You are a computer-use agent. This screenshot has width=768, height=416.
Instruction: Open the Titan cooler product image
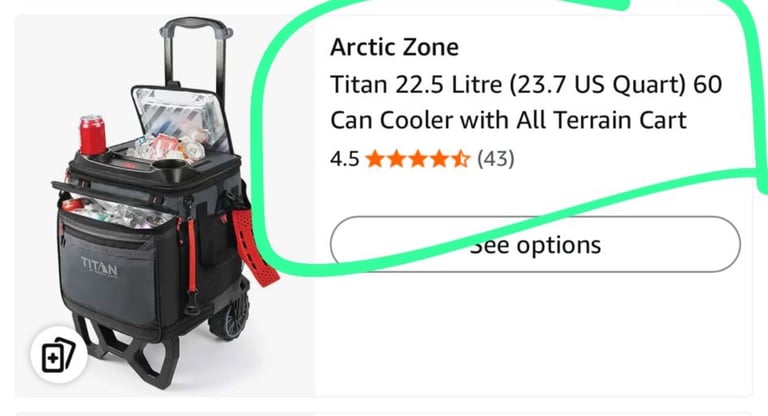pos(165,205)
